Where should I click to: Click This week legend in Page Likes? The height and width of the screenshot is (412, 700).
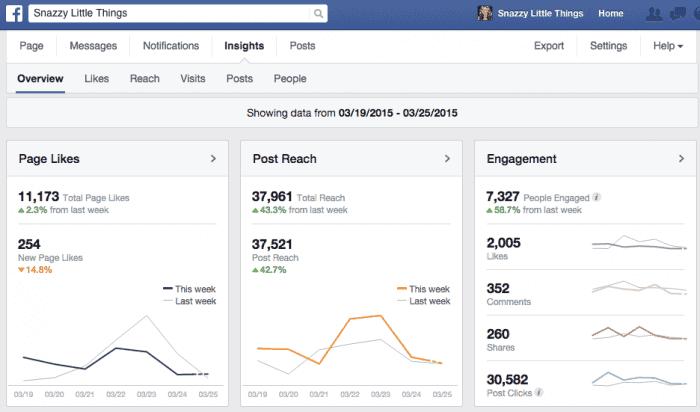point(189,289)
